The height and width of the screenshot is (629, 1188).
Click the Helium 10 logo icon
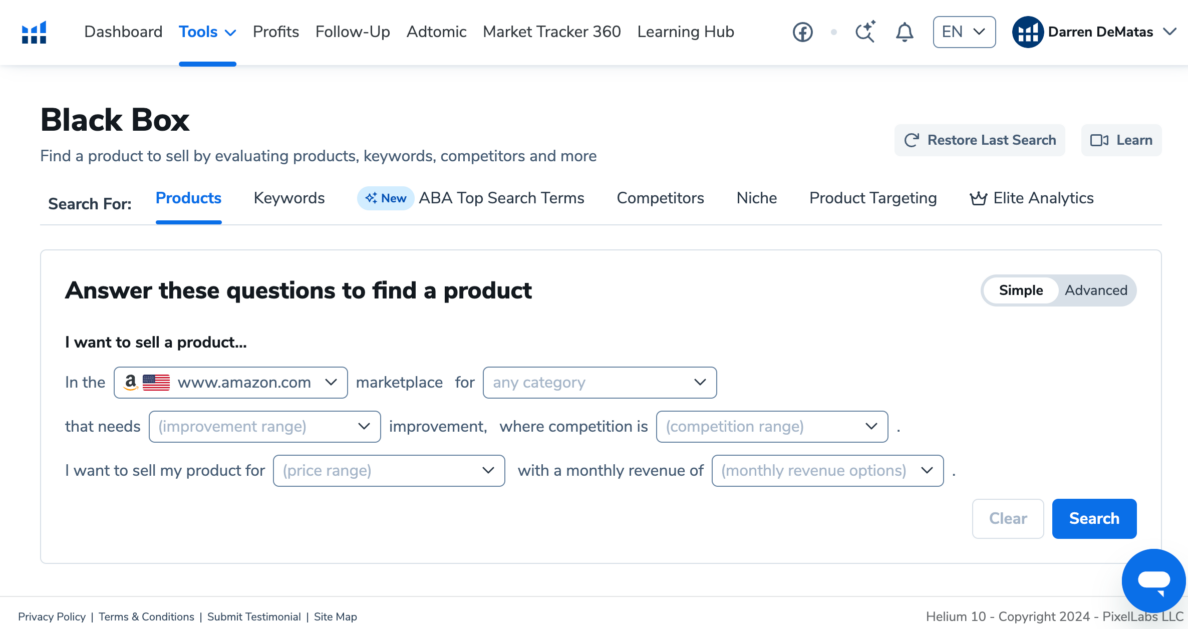[x=34, y=32]
